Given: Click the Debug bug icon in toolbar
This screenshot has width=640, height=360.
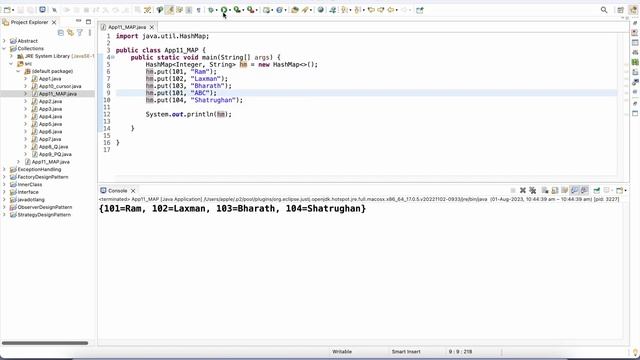Looking at the screenshot, I should (x=211, y=10).
